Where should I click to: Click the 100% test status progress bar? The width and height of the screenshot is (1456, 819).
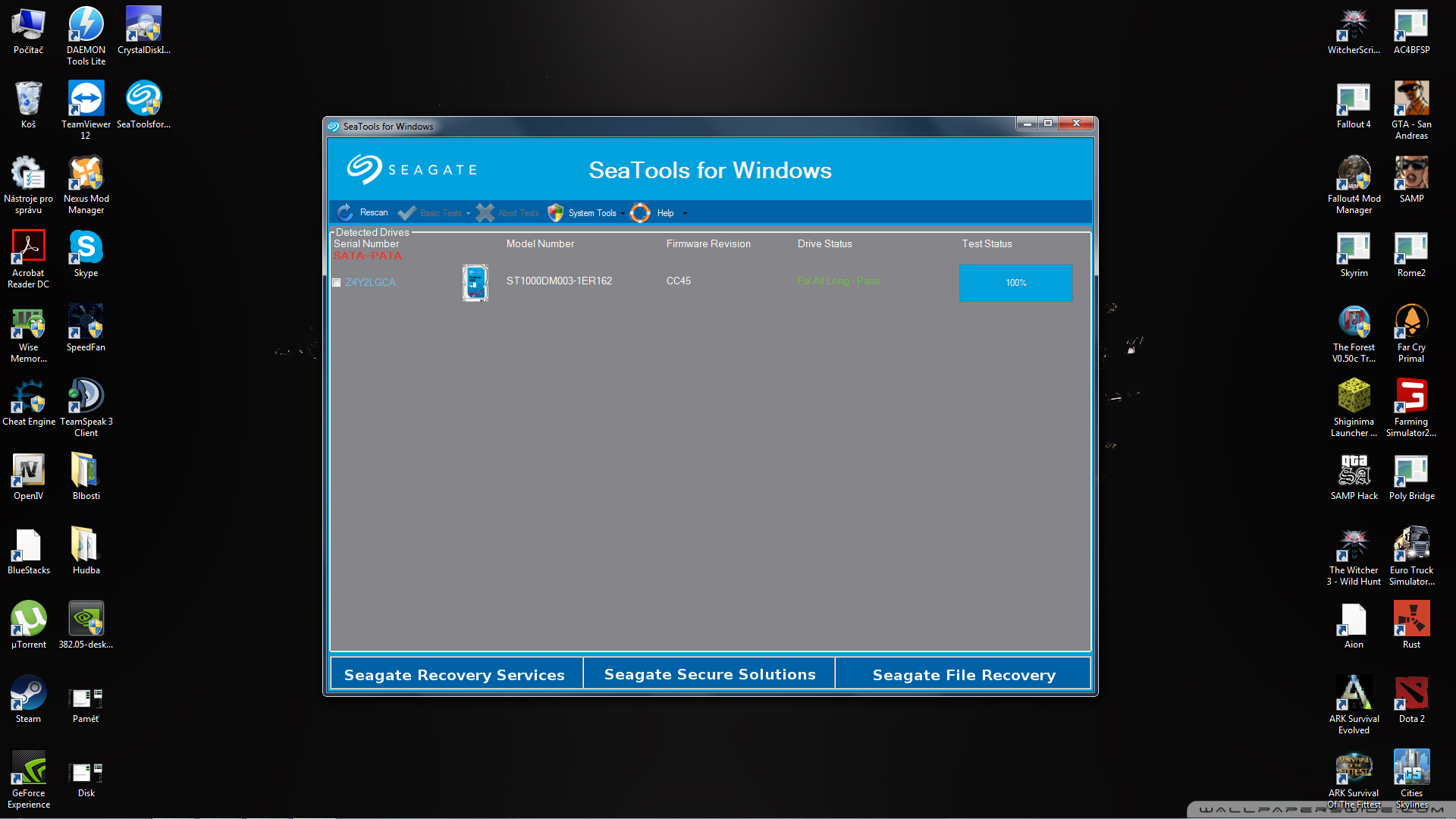pyautogui.click(x=1015, y=283)
